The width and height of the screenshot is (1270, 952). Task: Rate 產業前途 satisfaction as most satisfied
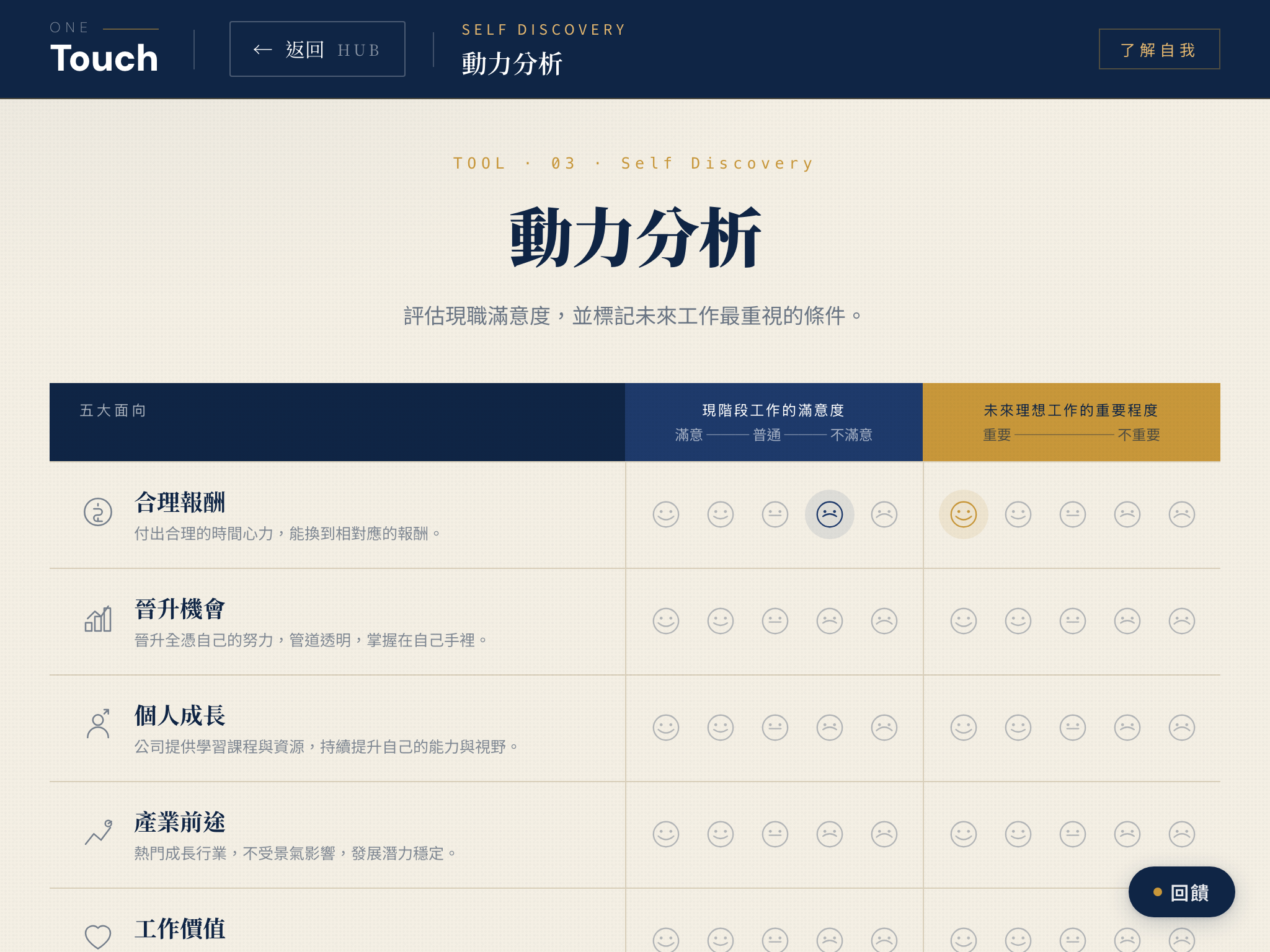coord(666,834)
